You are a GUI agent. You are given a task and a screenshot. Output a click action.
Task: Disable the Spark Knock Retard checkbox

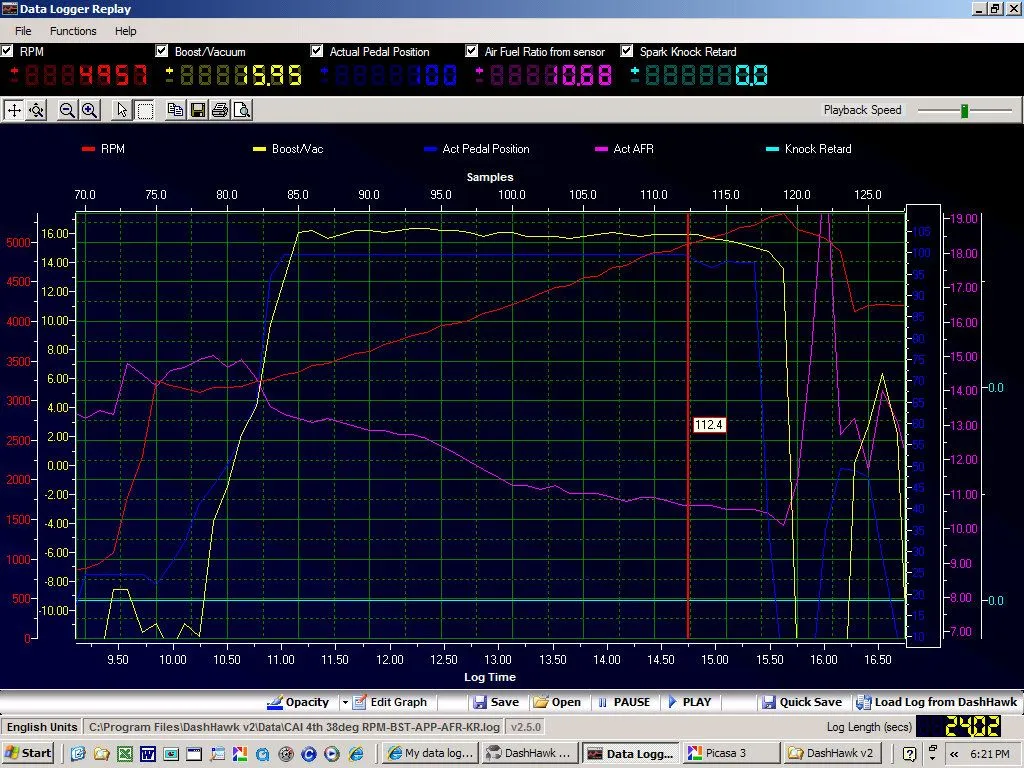pyautogui.click(x=628, y=51)
